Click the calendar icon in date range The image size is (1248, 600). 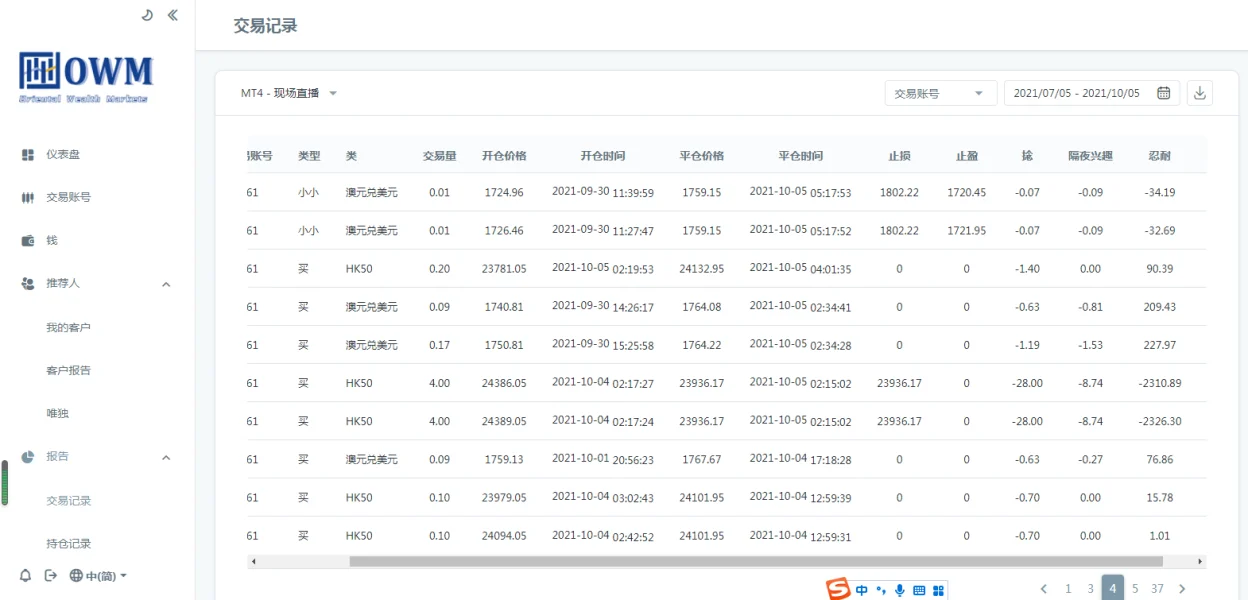click(x=1163, y=93)
